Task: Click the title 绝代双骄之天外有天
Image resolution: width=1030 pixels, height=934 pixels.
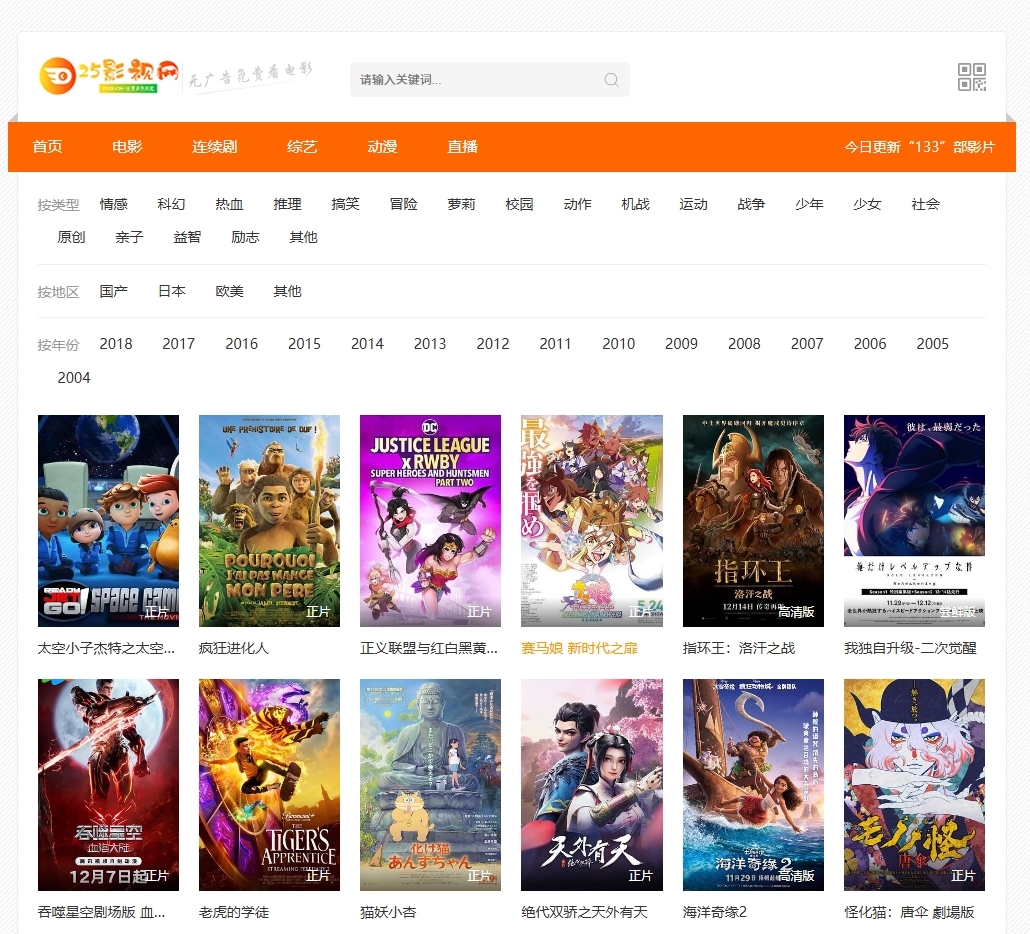Action: [x=585, y=912]
